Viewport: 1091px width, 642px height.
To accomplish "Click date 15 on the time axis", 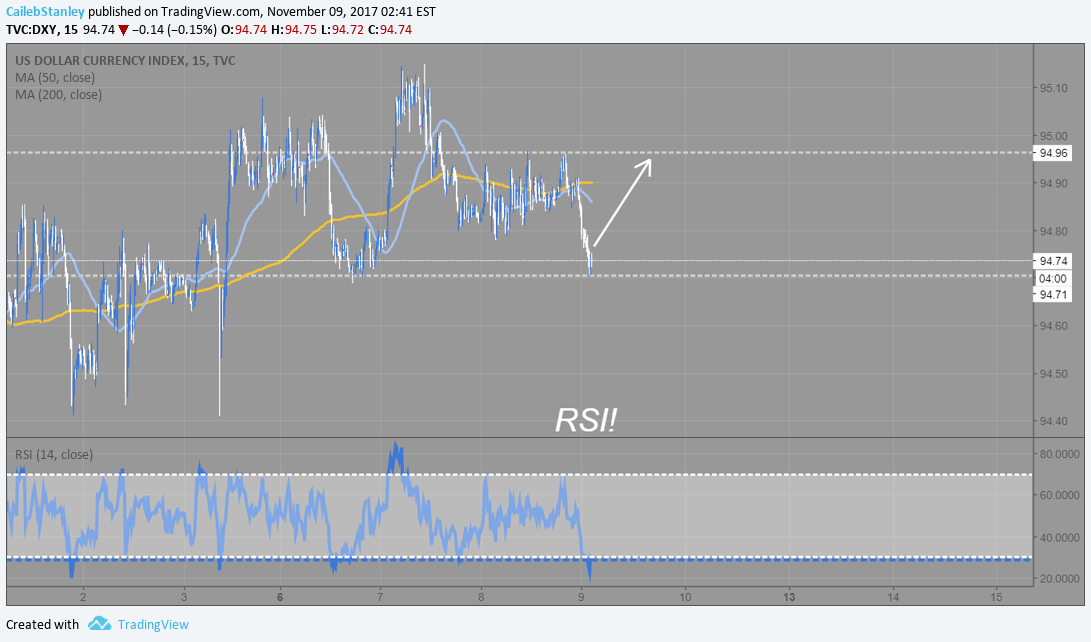I will tap(996, 597).
